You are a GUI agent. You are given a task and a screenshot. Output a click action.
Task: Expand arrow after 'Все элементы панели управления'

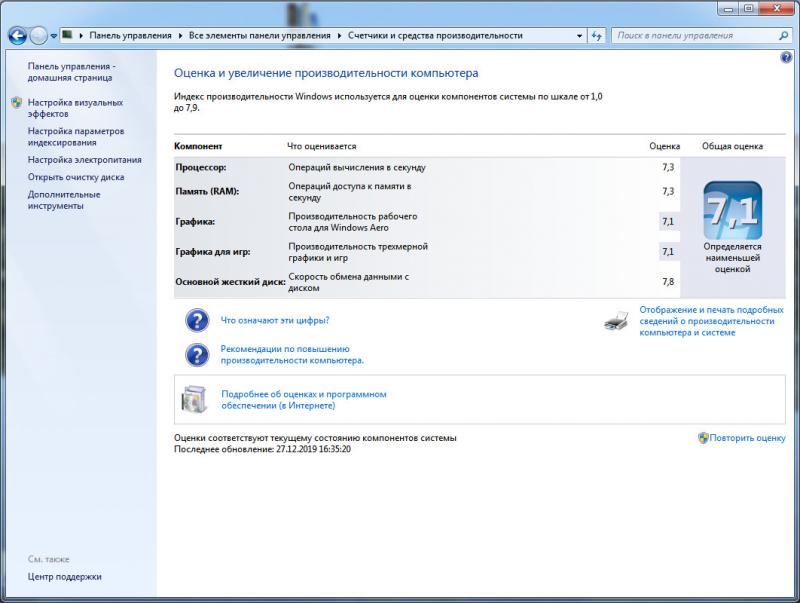(x=339, y=36)
